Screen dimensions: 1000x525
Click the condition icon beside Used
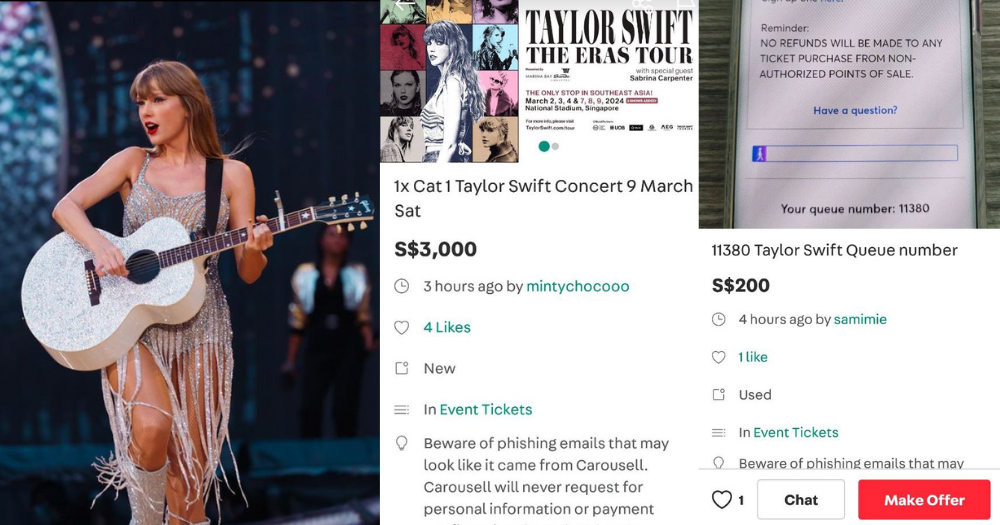(718, 394)
